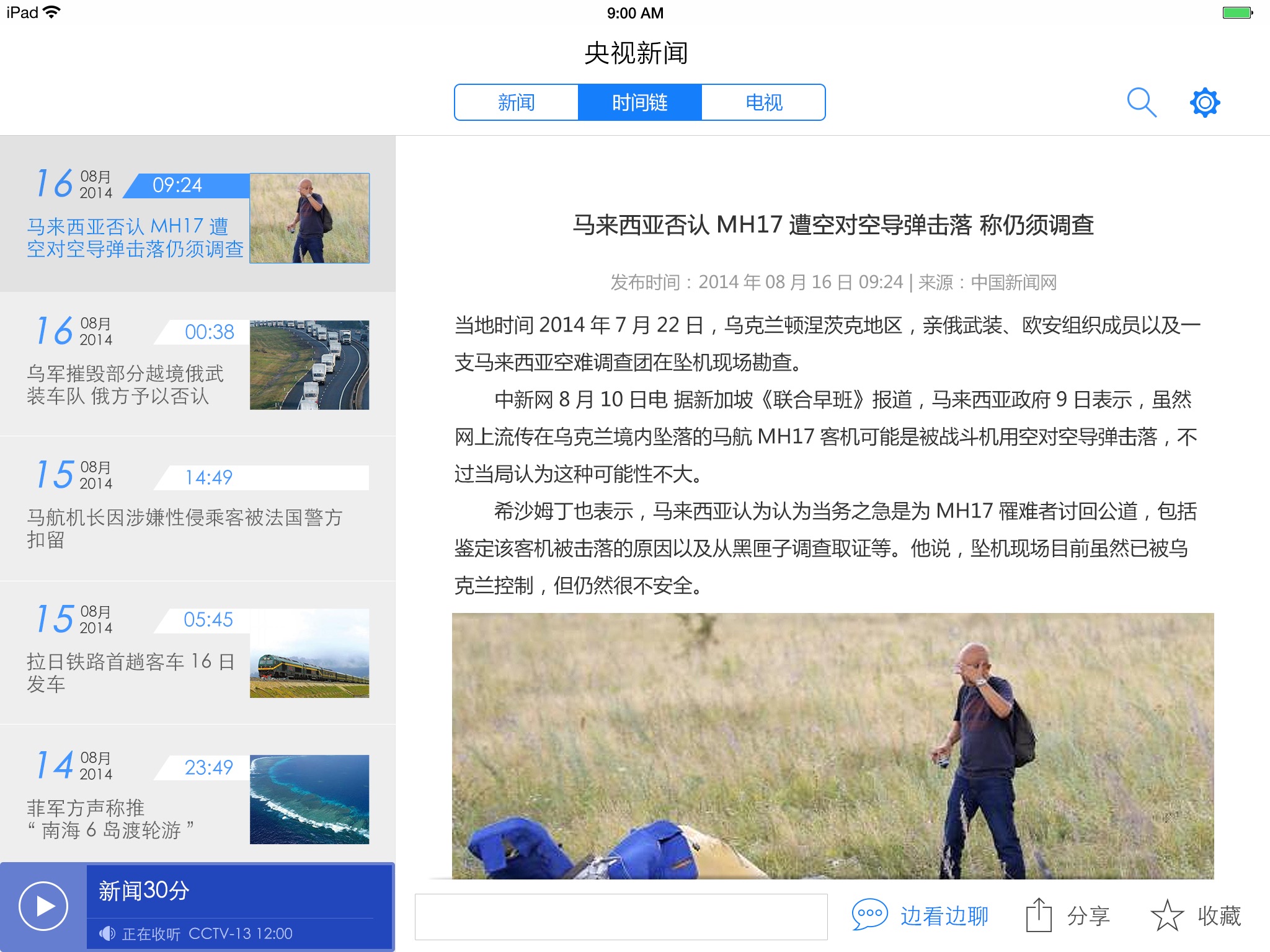Tap the 收藏 label
The width and height of the screenshot is (1270, 952).
click(x=1219, y=915)
